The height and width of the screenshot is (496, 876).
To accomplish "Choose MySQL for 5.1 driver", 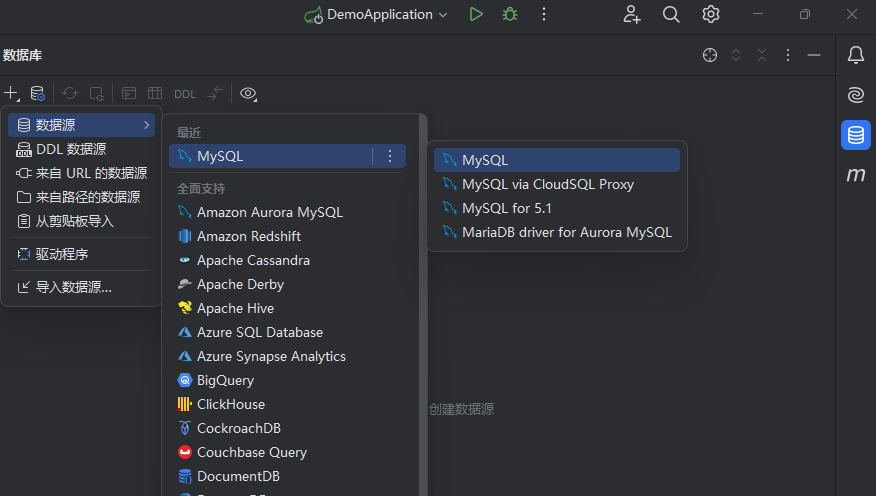I will 506,208.
